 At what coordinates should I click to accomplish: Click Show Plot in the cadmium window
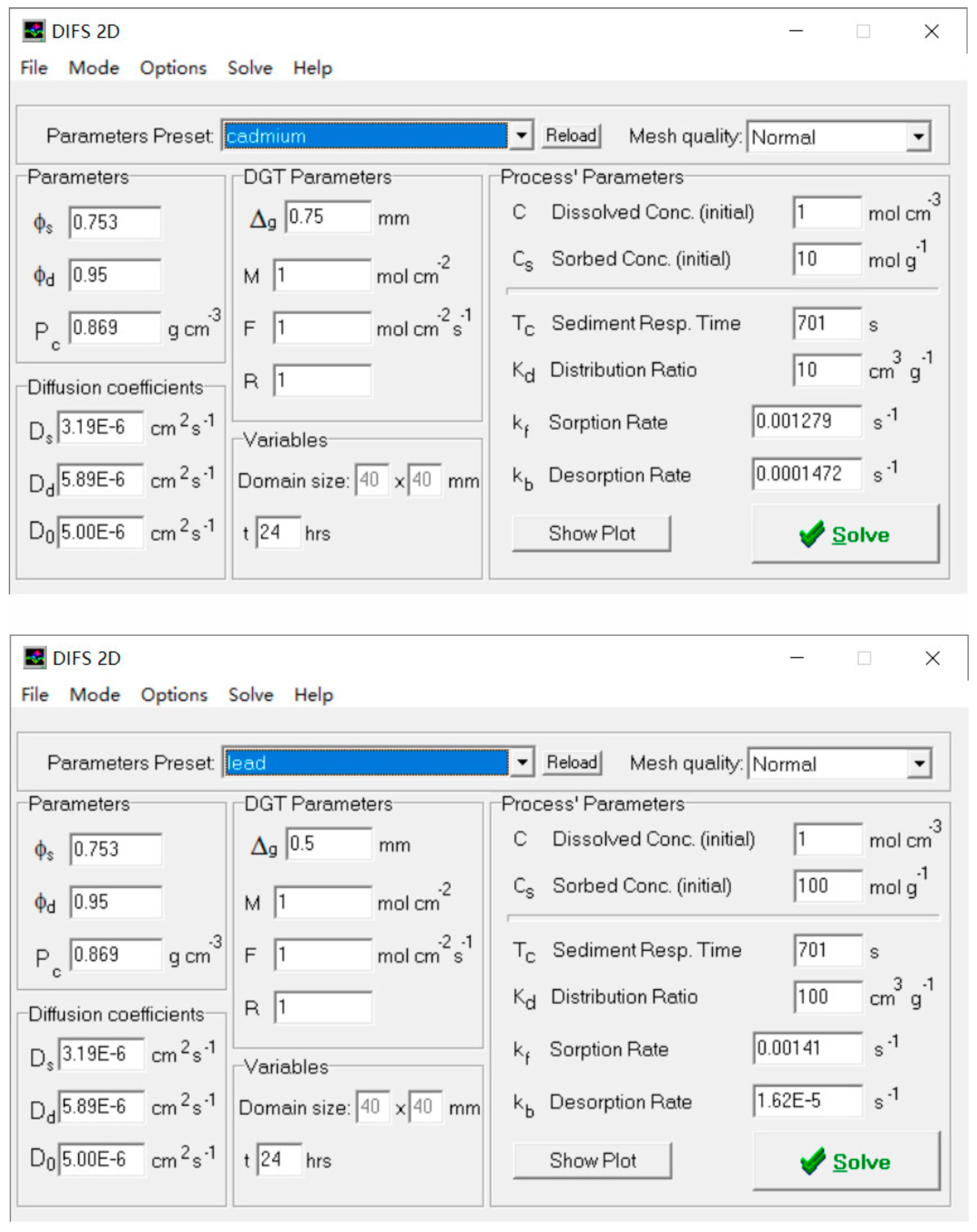click(x=591, y=534)
